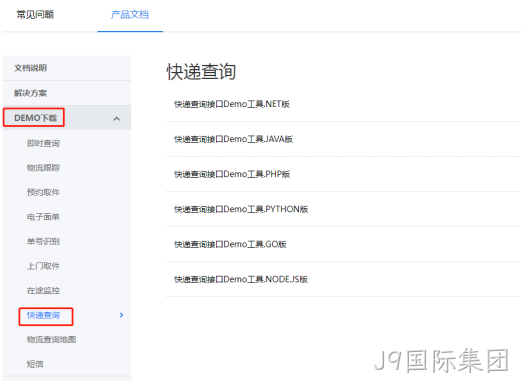Select 在途监控 in the sidebar
This screenshot has width=521, height=383.
[x=43, y=291]
